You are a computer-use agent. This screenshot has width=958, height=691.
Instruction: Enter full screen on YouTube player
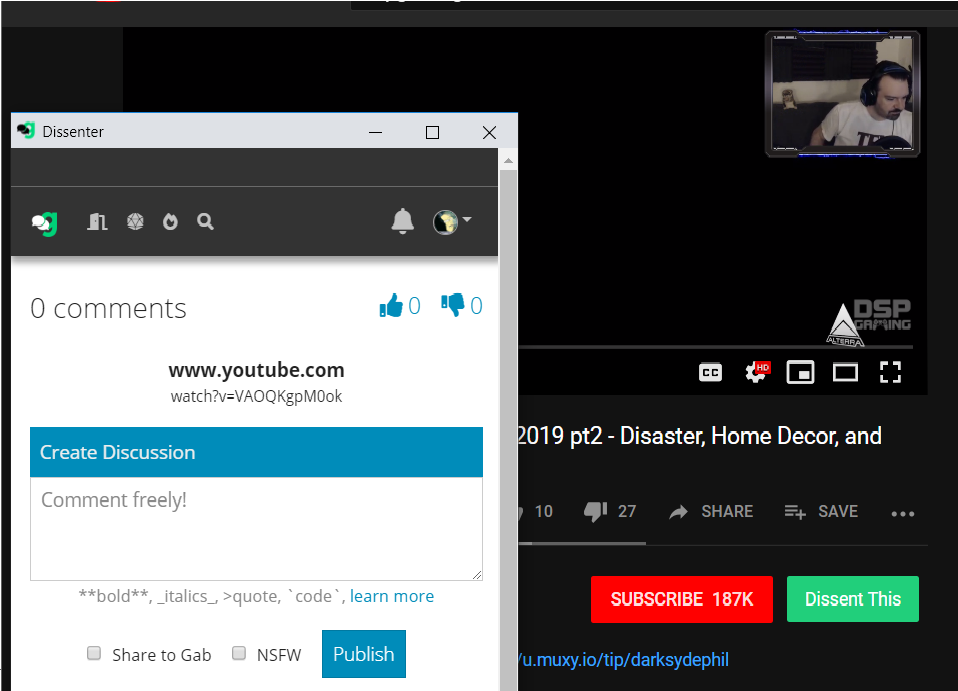coord(890,372)
